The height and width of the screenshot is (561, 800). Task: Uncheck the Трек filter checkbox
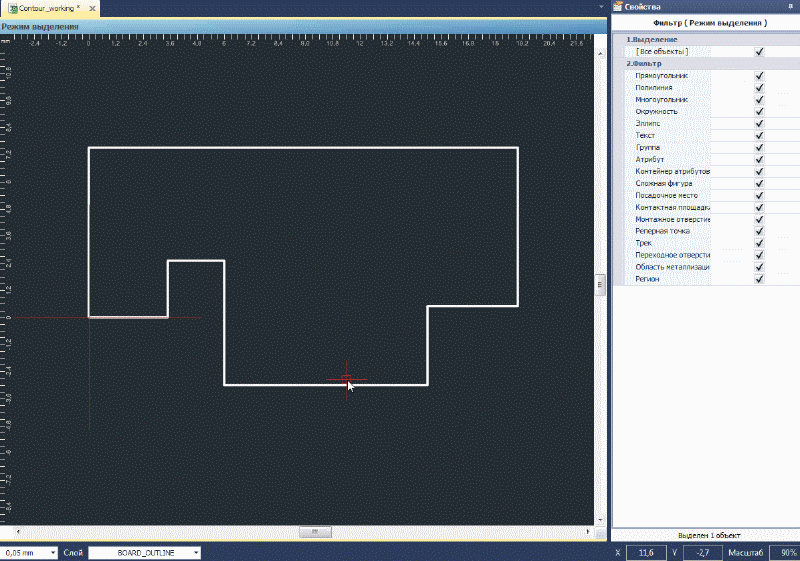760,243
